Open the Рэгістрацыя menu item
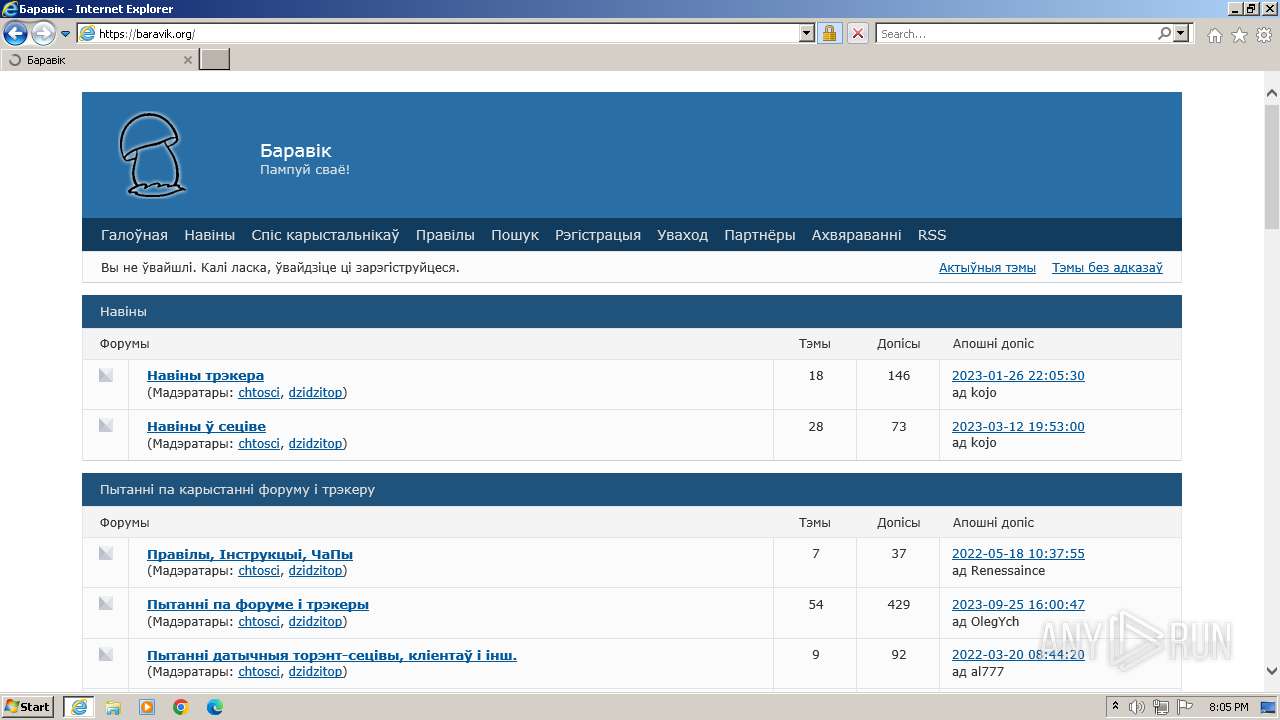Image resolution: width=1280 pixels, height=720 pixels. [x=598, y=235]
